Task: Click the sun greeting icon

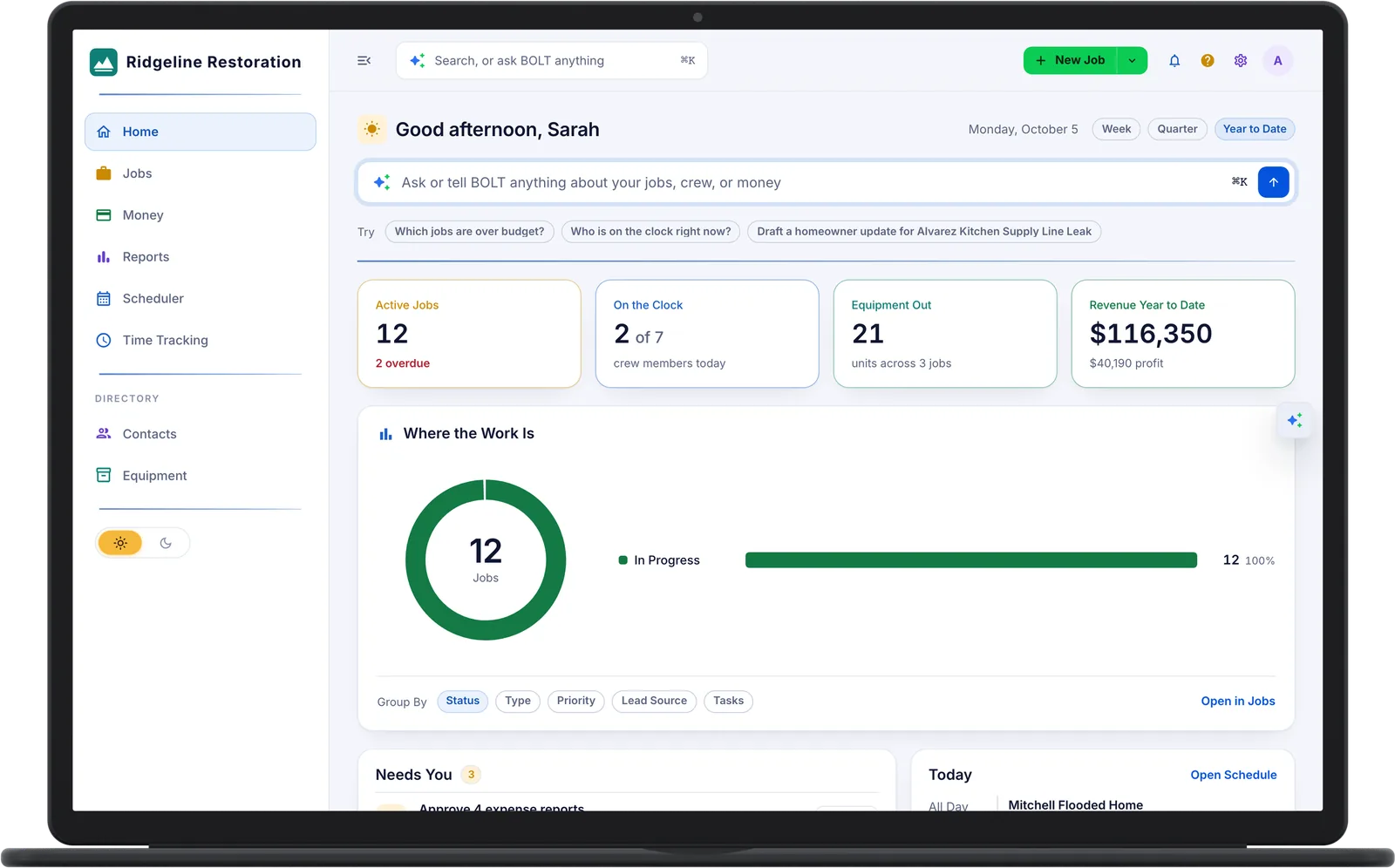Action: tap(372, 129)
